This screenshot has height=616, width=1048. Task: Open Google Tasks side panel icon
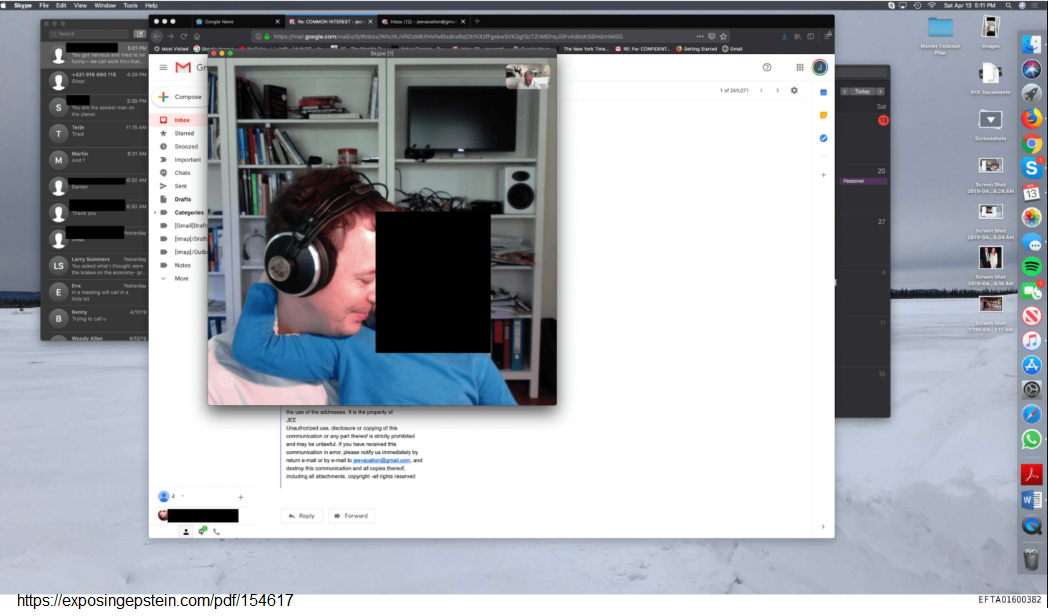pos(823,138)
